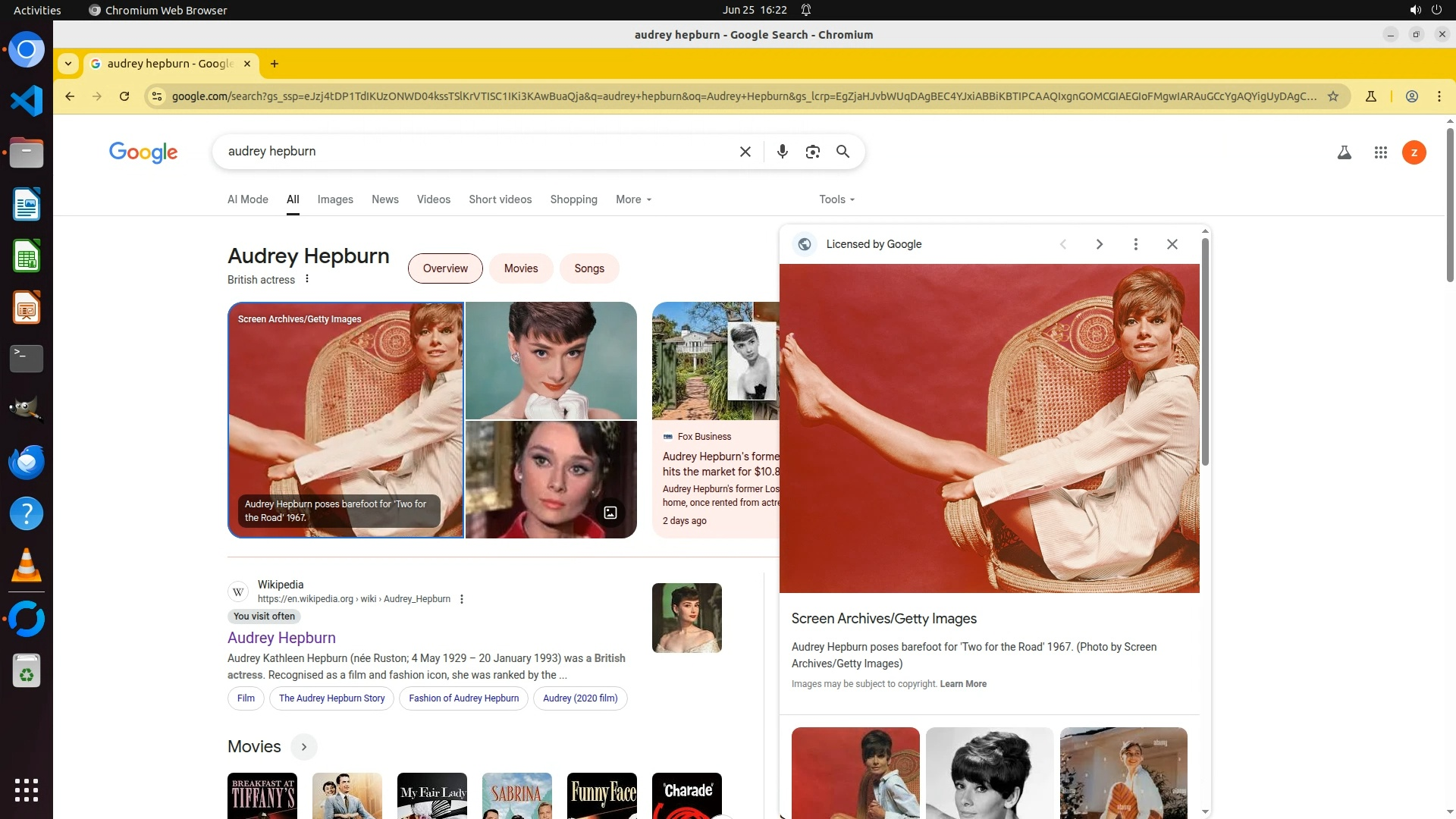Click the Fashion of Audrey Hepburn link
Image resolution: width=1456 pixels, height=819 pixels.
(x=463, y=698)
